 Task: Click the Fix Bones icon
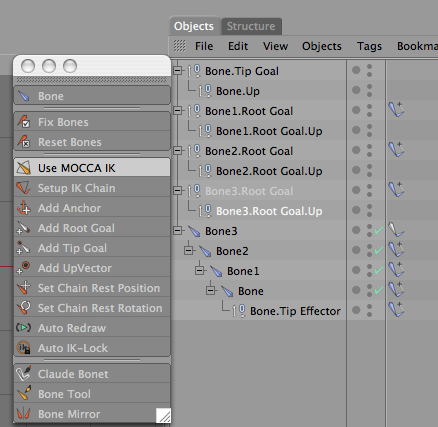pos(24,122)
